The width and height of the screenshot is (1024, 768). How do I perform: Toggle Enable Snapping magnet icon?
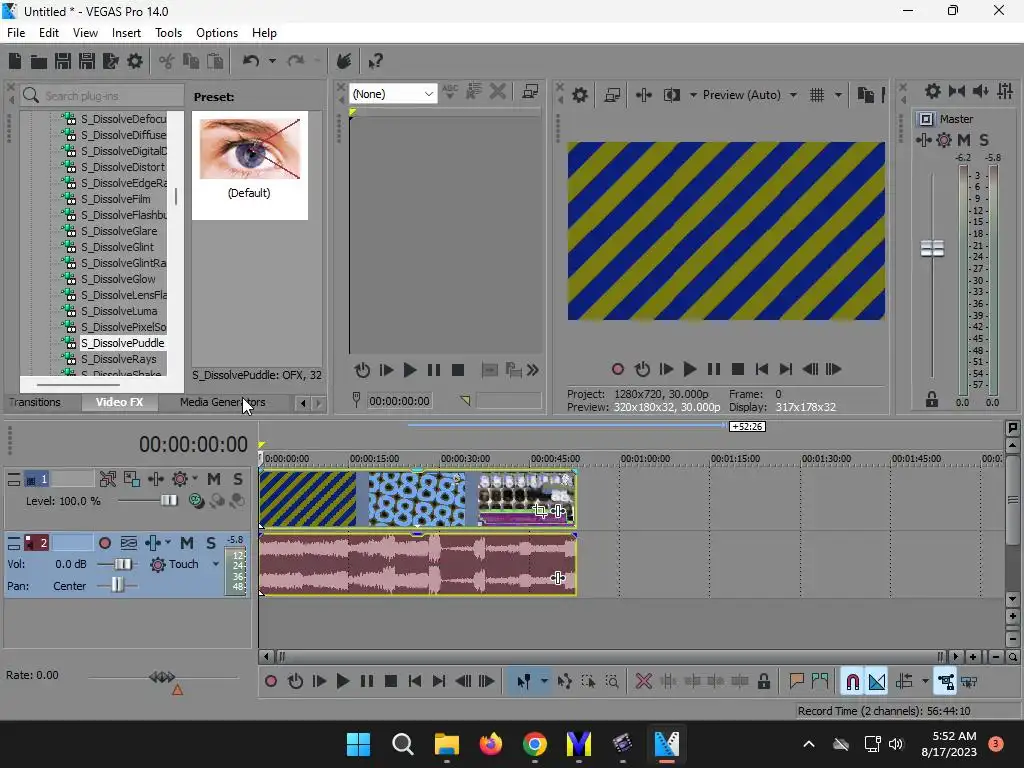pyautogui.click(x=852, y=682)
